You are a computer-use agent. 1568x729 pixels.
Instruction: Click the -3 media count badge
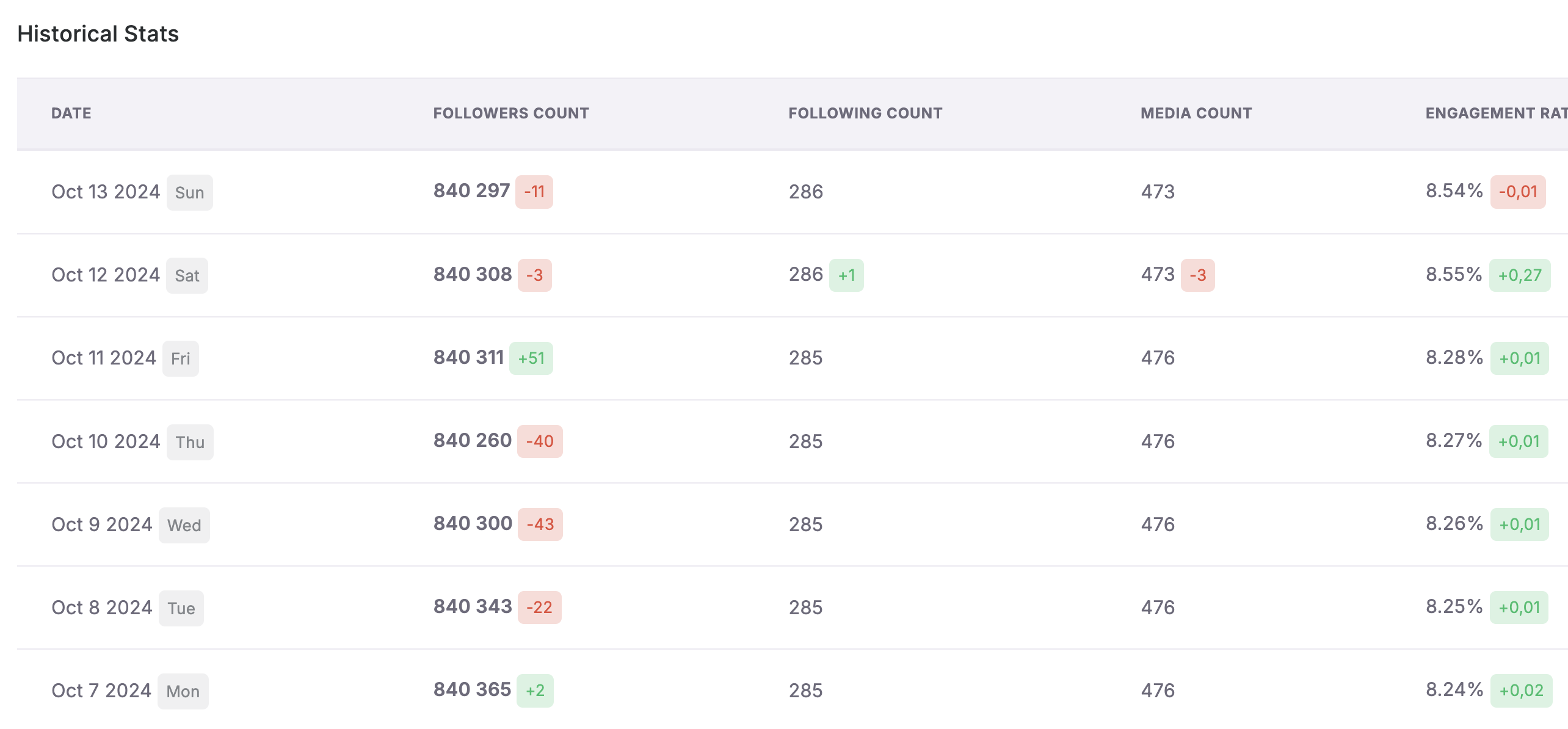point(1197,275)
